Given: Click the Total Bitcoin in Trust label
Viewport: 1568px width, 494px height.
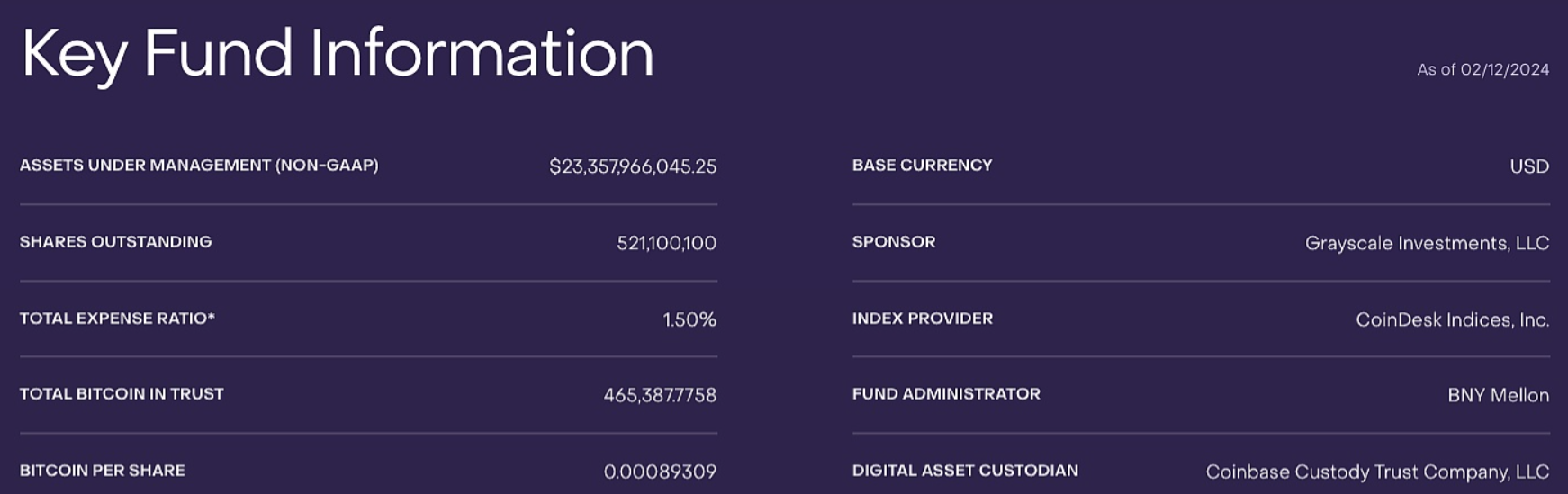Looking at the screenshot, I should point(122,394).
